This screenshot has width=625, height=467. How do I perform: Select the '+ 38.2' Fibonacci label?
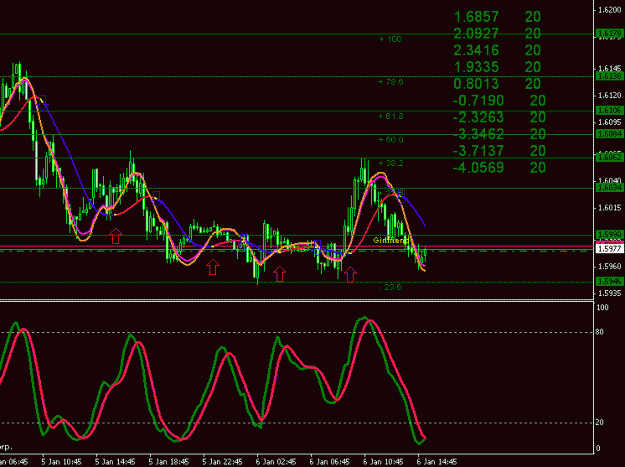pos(391,163)
